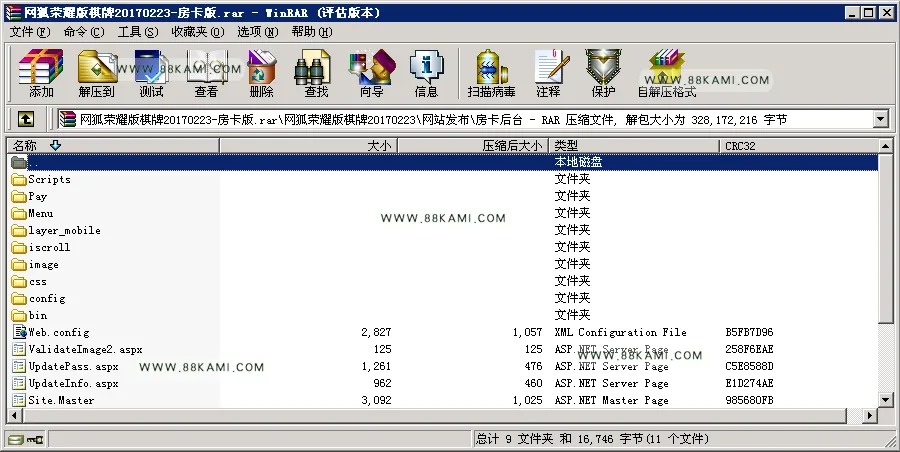Click the size value 3,092
The height and width of the screenshot is (452, 900).
[377, 400]
